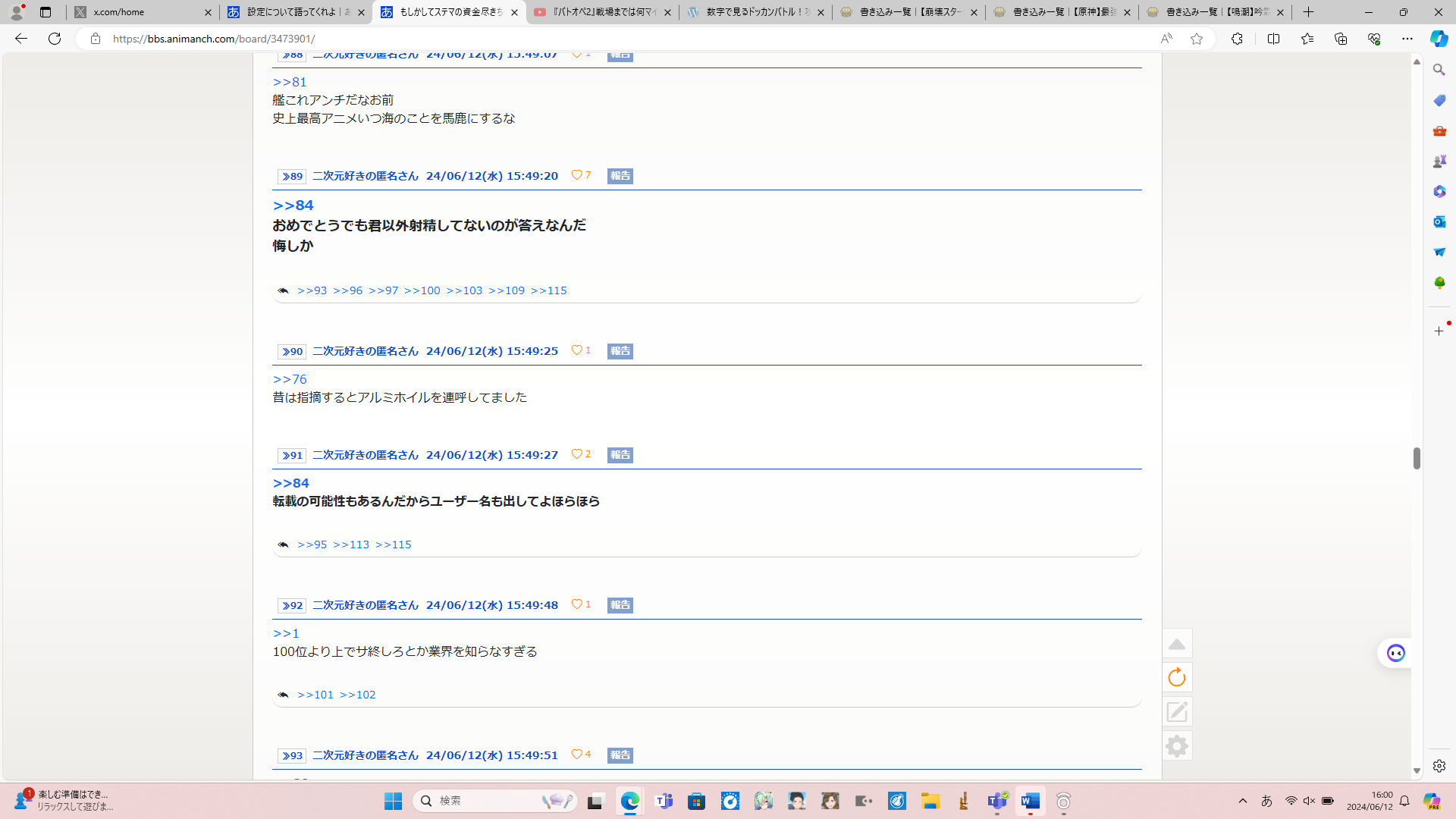Image resolution: width=1456 pixels, height=819 pixels.
Task: Add page to favorites star icon
Action: (1197, 39)
